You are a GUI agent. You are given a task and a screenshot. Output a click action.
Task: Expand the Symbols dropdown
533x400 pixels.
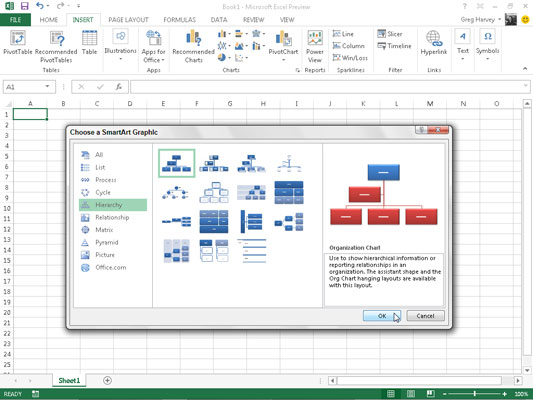487,45
